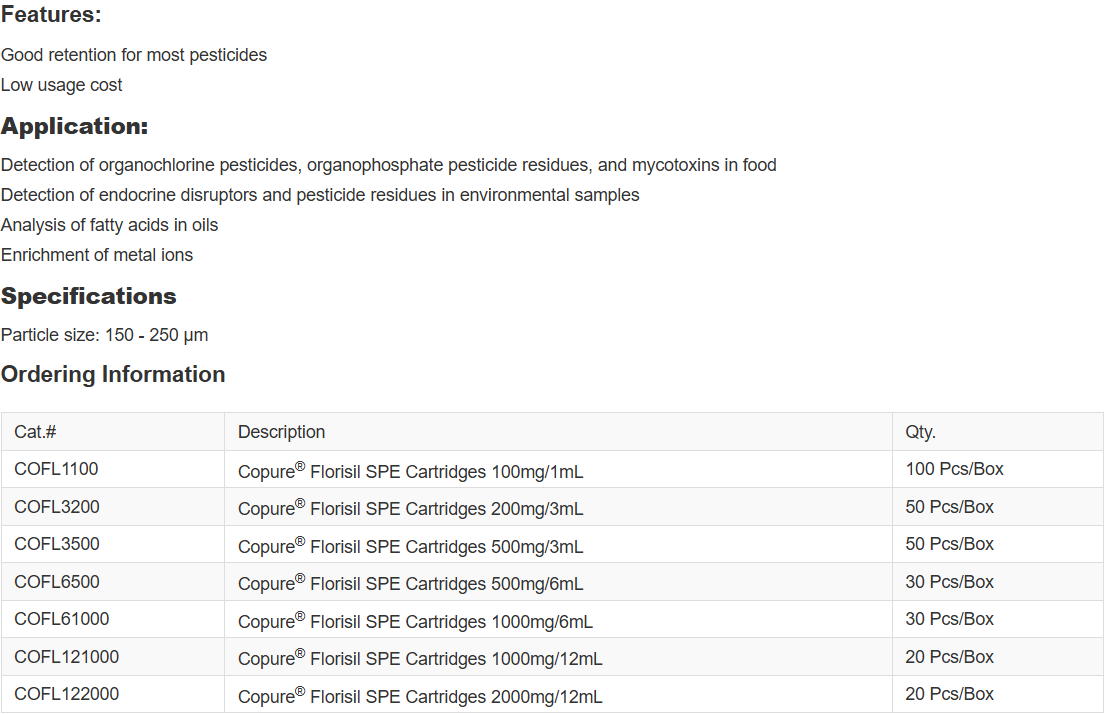1105x714 pixels.
Task: Click the COFL121000 catalog number cell
Action: coord(66,657)
